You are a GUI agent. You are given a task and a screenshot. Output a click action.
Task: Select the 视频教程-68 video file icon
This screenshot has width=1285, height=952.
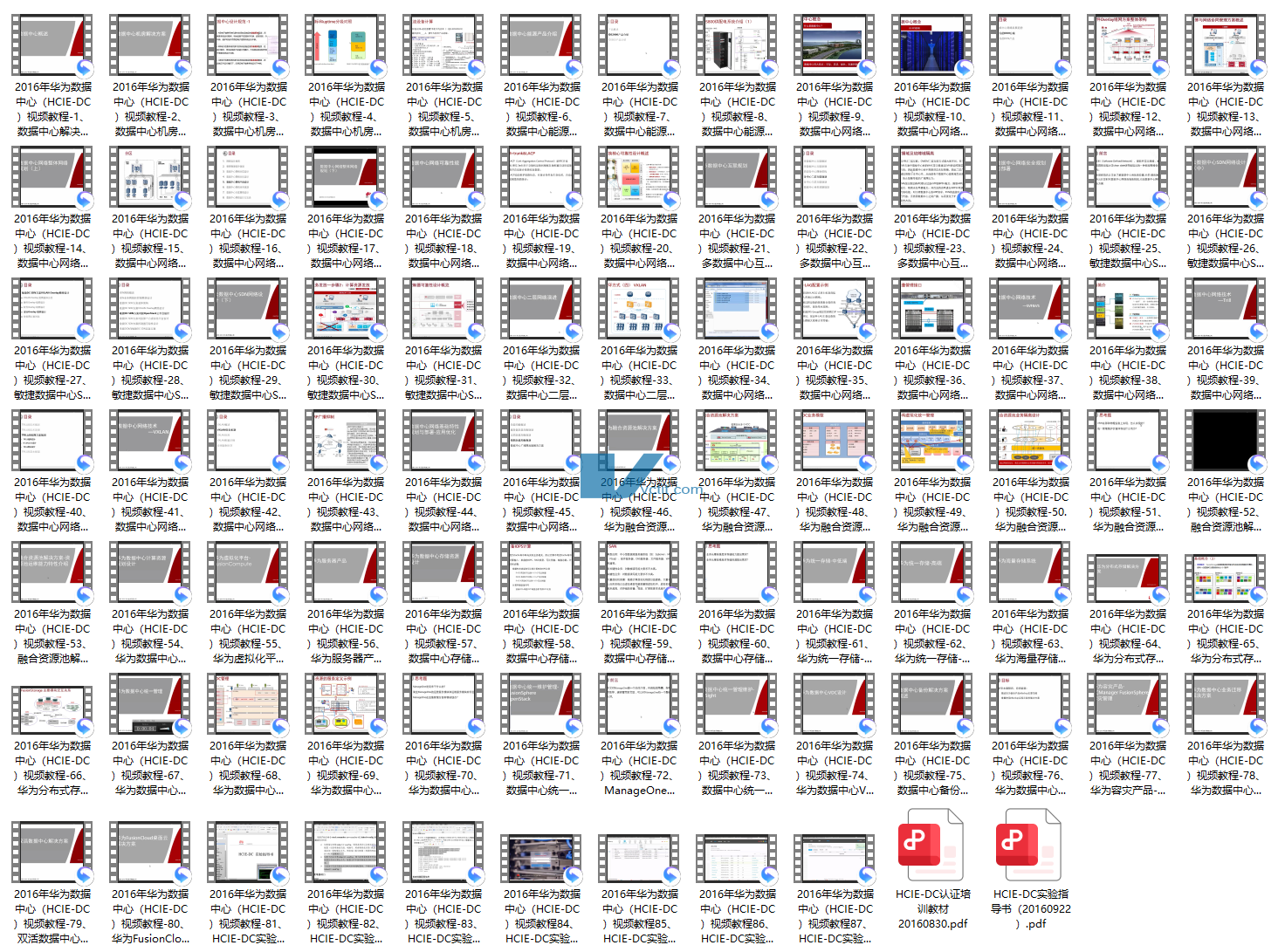248,704
